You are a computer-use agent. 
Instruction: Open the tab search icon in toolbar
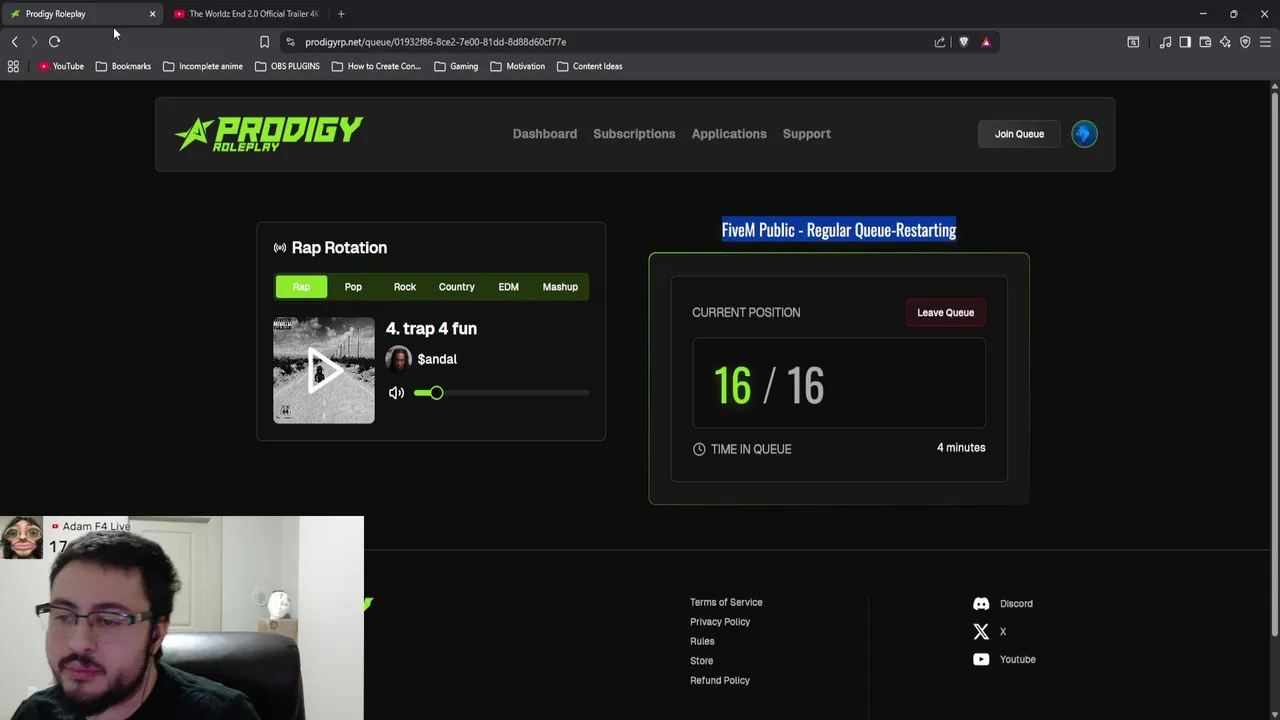point(1133,42)
